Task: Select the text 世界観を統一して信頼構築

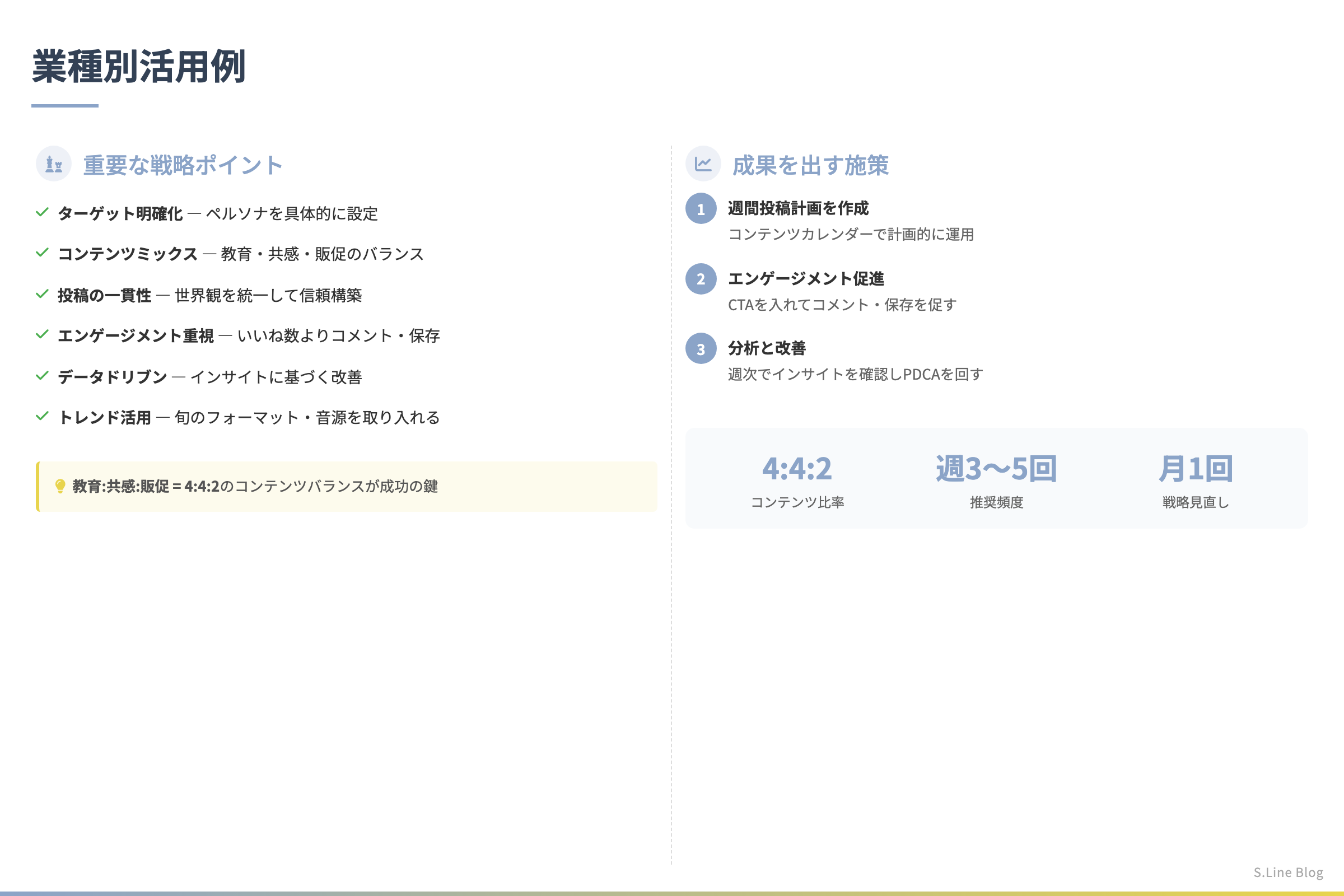Action: coord(268,296)
